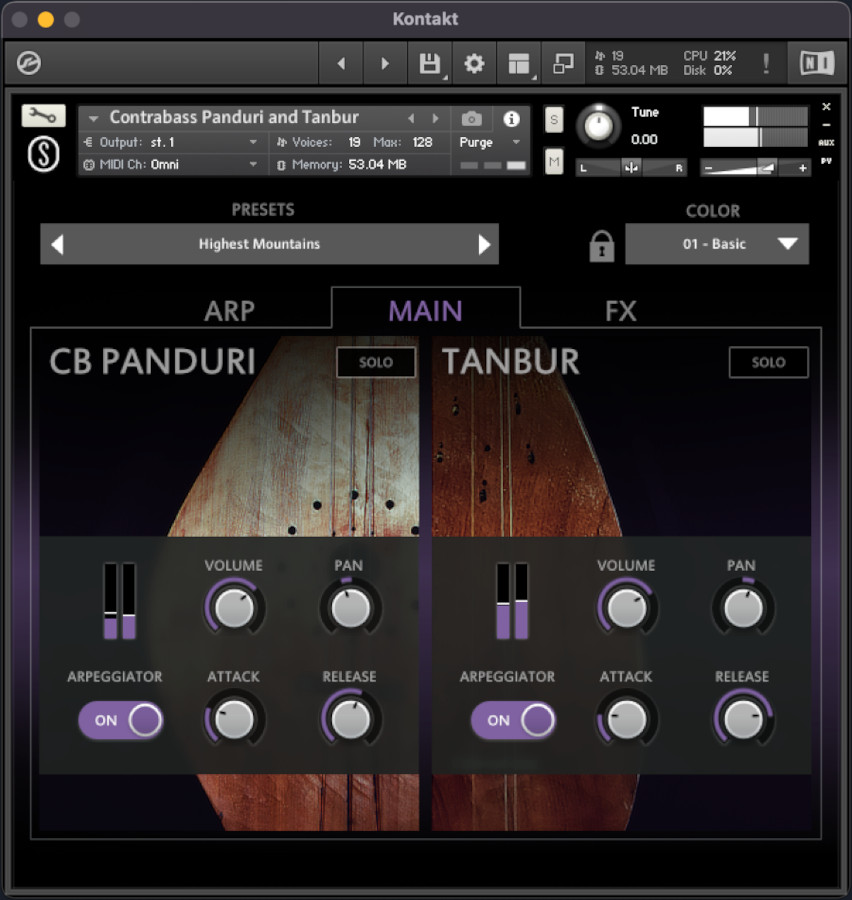Viewport: 852px width, 900px height.
Task: Click the instrument pan L-R slider
Action: tap(631, 168)
